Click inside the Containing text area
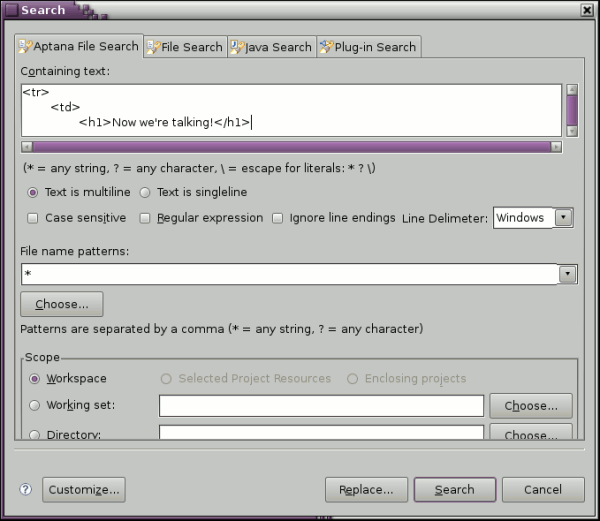The width and height of the screenshot is (600, 521). click(292, 111)
